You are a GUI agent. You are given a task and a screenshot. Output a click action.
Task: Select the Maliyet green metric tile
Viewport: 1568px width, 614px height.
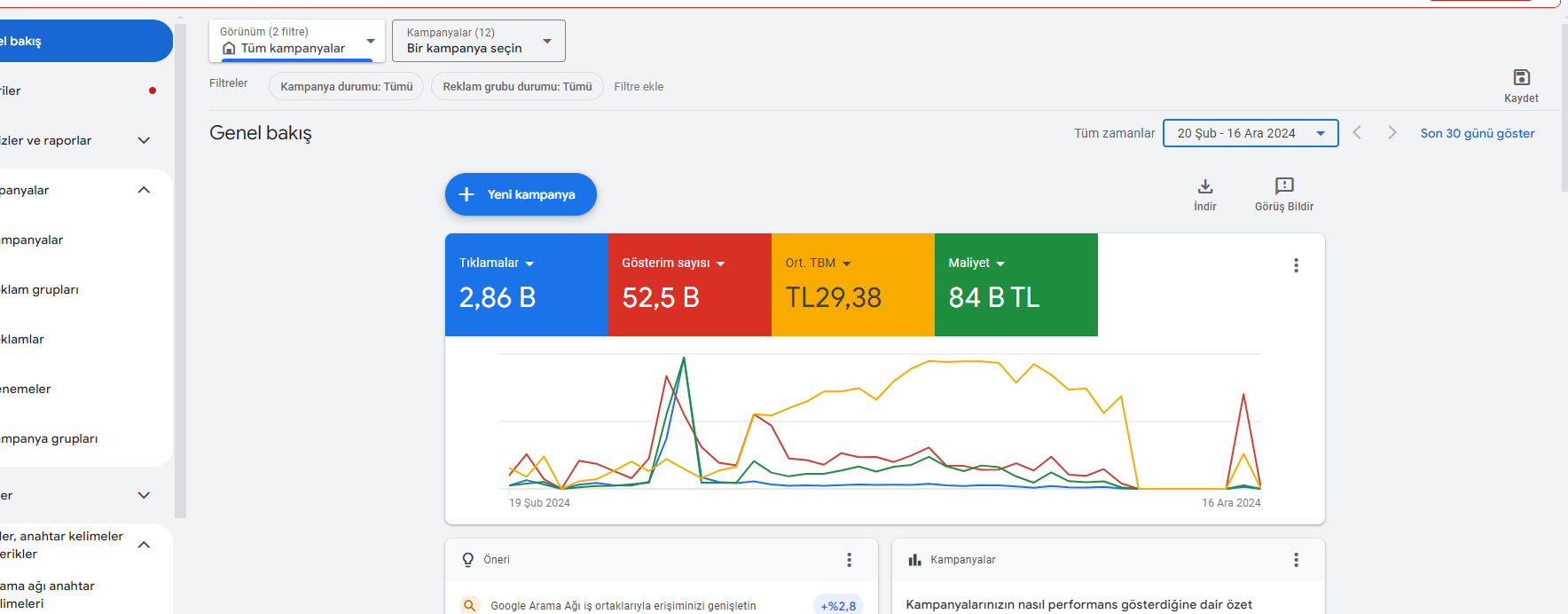(x=1016, y=285)
